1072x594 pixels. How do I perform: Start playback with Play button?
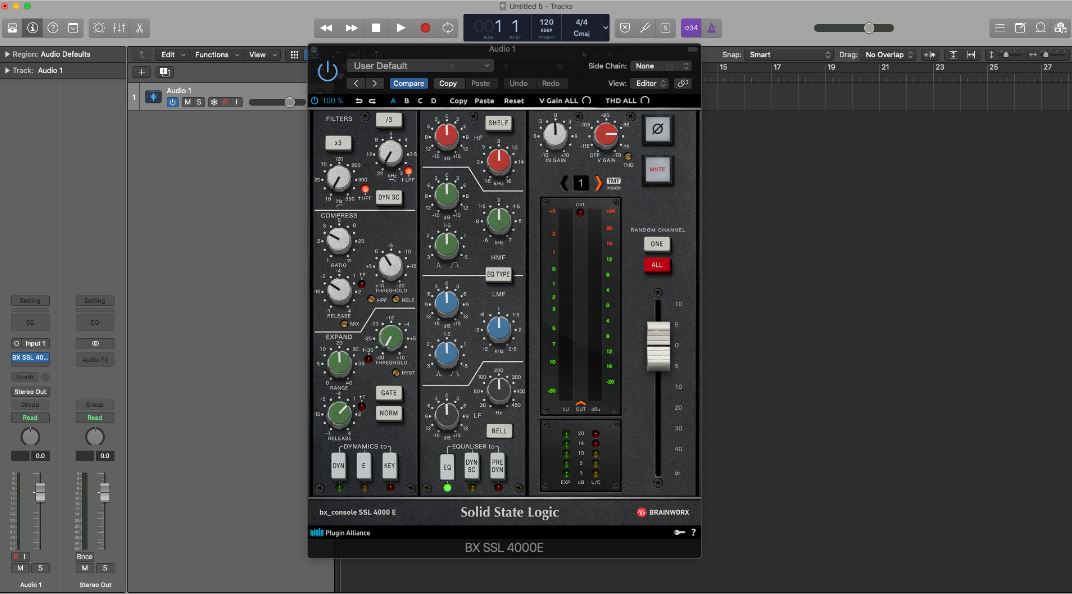[x=401, y=28]
